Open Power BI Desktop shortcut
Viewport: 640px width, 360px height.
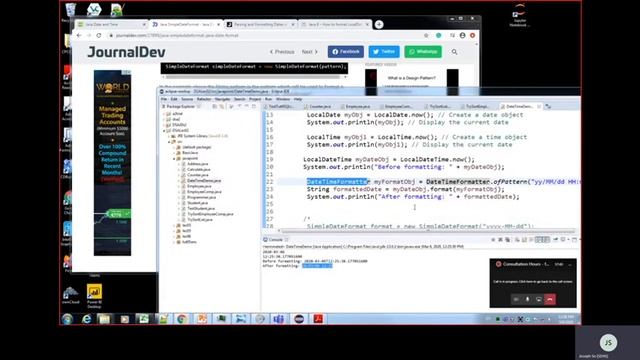click(94, 296)
